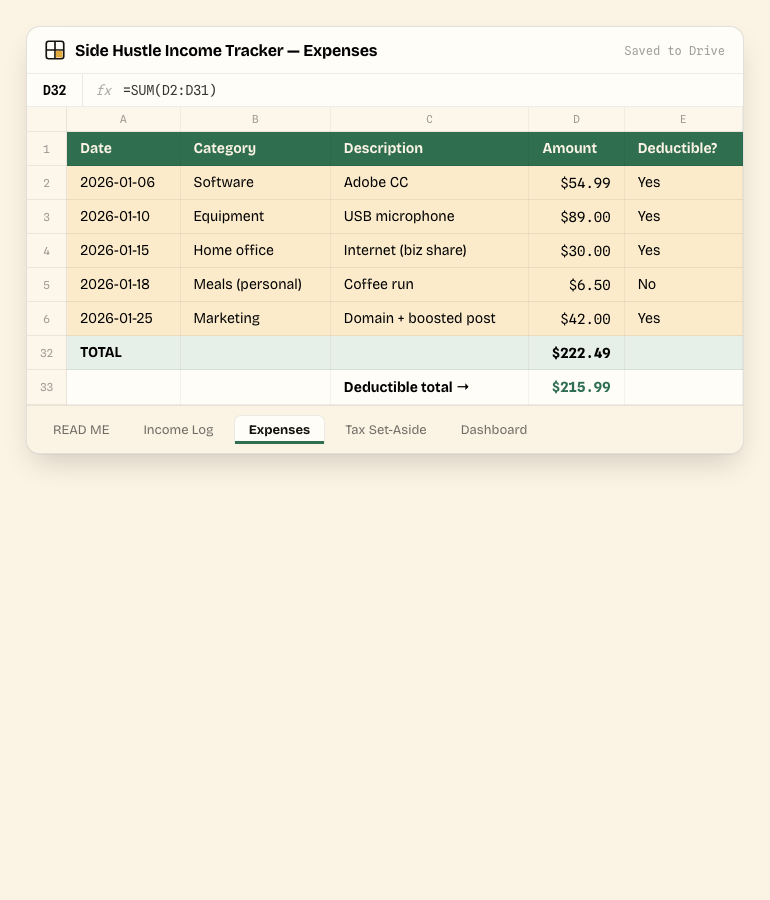
Task: Click the =SUM(D2:D31) formula bar
Action: click(x=413, y=90)
